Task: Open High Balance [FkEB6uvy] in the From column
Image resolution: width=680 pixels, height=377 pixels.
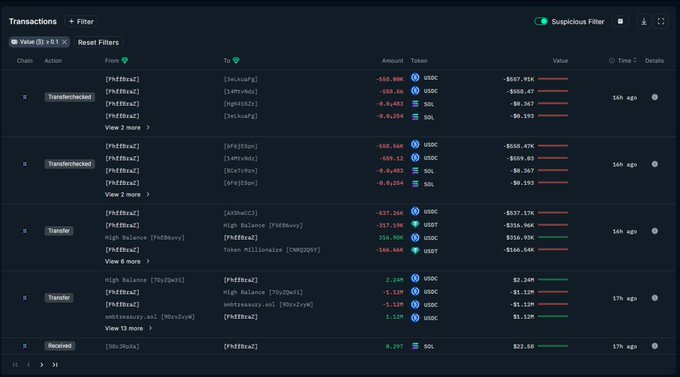Action: point(144,237)
